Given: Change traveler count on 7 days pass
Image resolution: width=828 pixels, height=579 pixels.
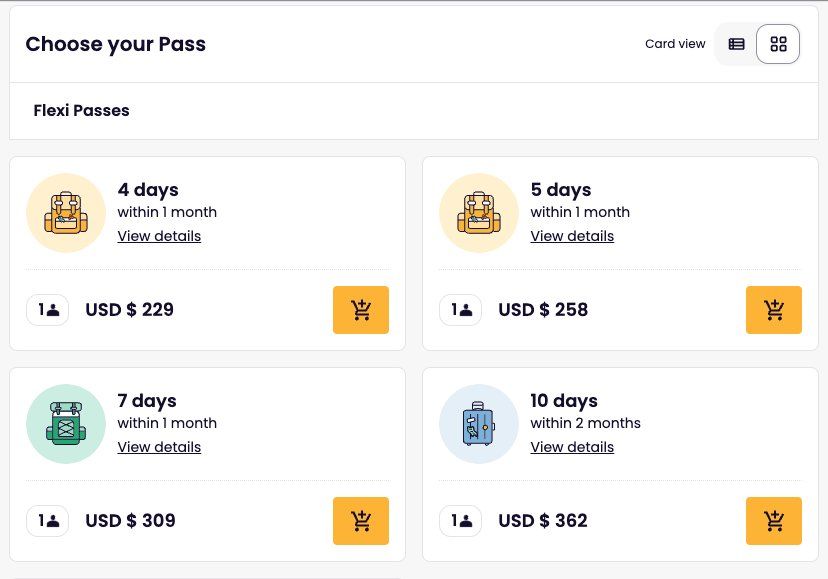Looking at the screenshot, I should click(x=48, y=521).
